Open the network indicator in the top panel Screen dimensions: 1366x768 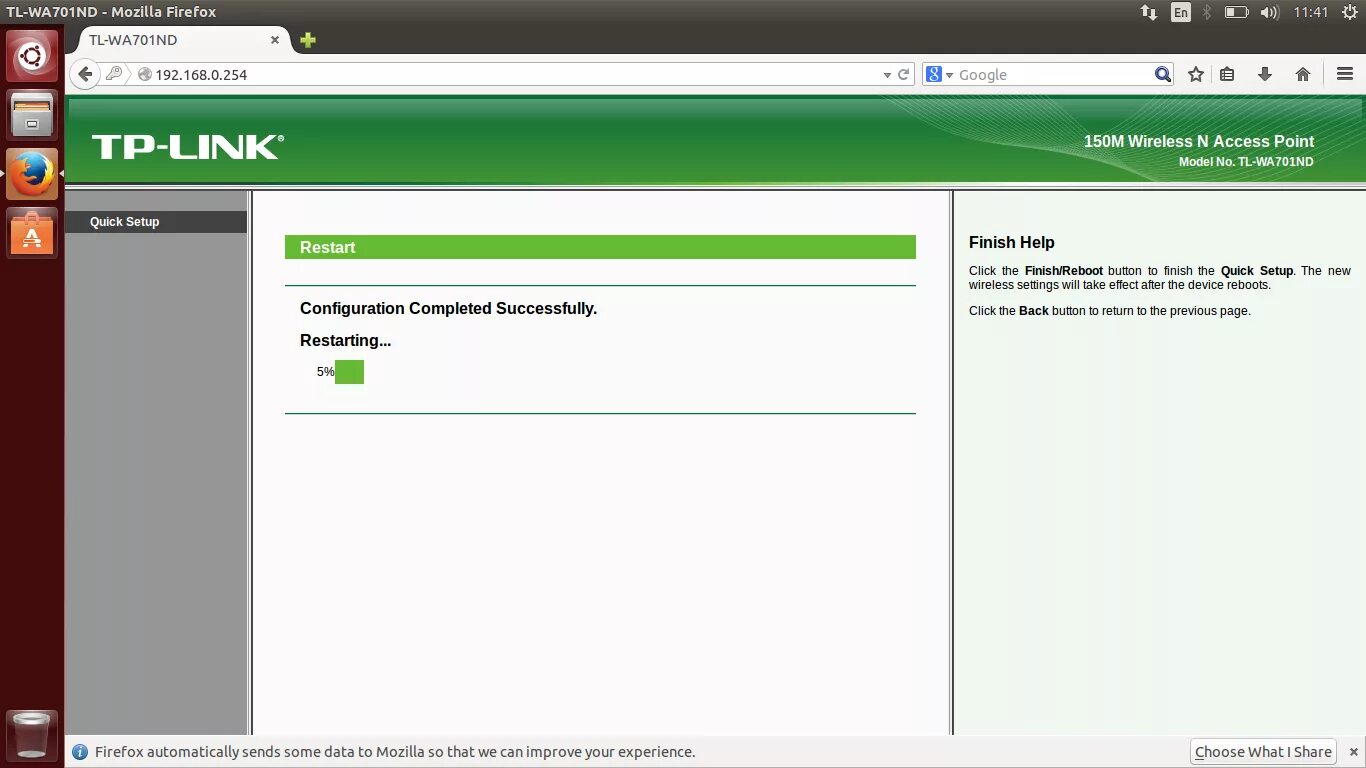pos(1148,12)
